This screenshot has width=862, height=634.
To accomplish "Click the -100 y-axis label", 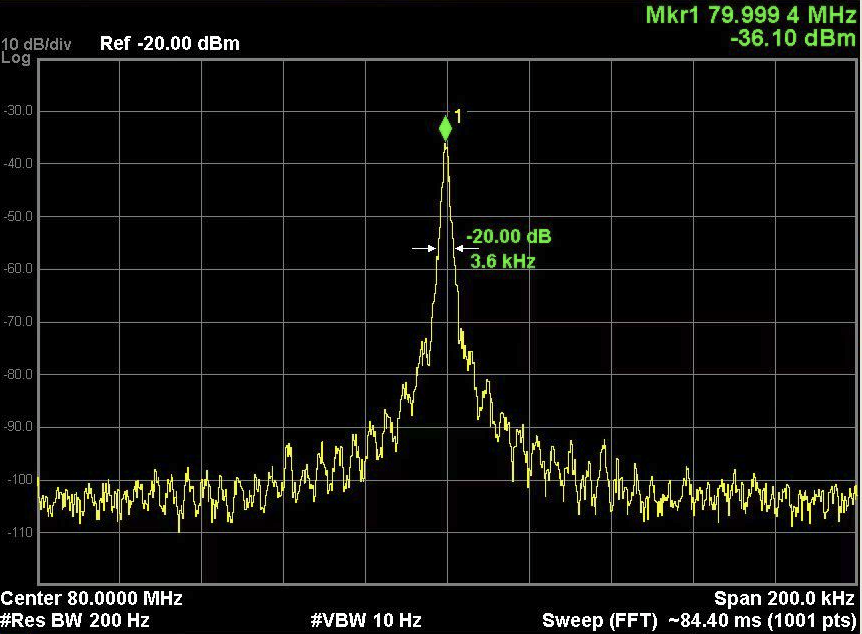I will pyautogui.click(x=20, y=479).
